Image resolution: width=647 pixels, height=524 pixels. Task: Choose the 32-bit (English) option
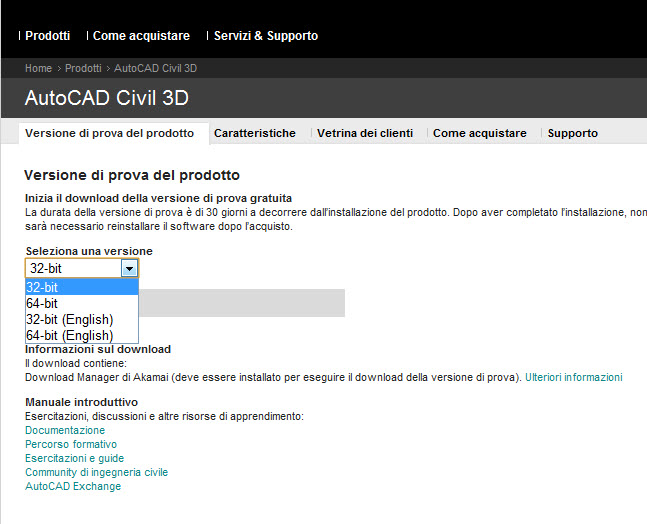coord(82,319)
